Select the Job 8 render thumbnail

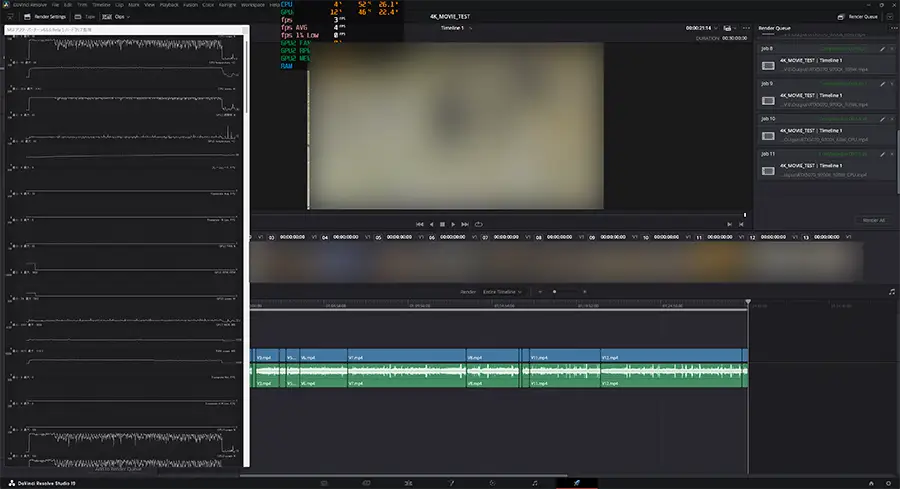pos(768,65)
